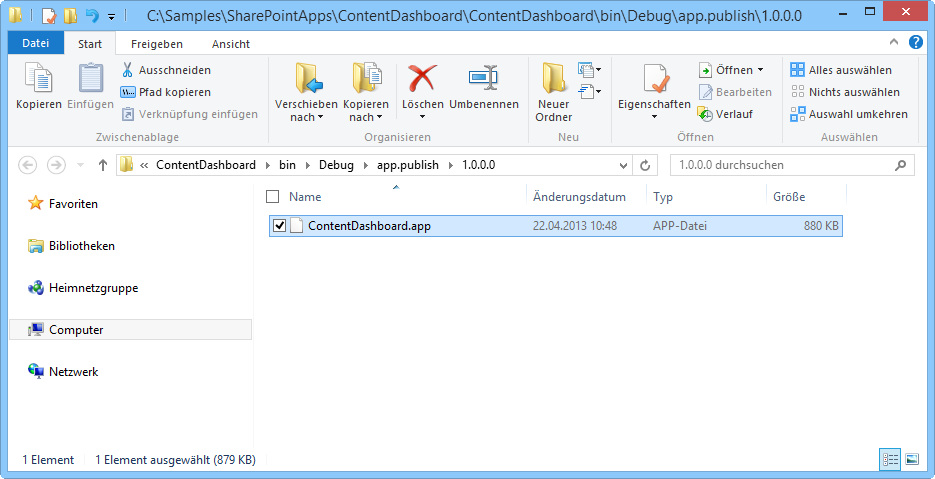Image resolution: width=935 pixels, height=479 pixels.
Task: Click Alles auswählen
Action: [841, 70]
